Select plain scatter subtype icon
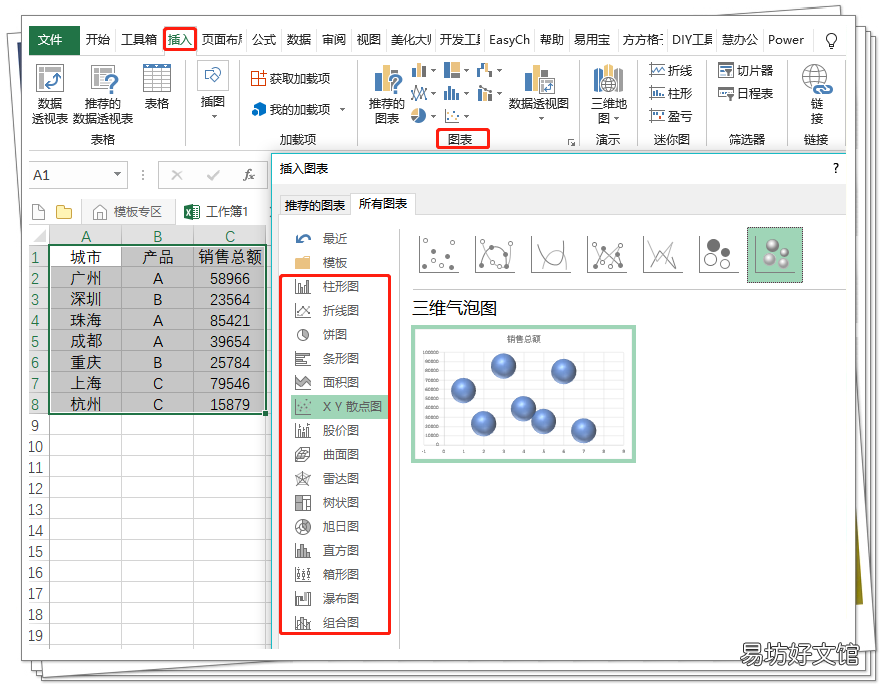Screen dimensions: 887x686 coord(438,254)
